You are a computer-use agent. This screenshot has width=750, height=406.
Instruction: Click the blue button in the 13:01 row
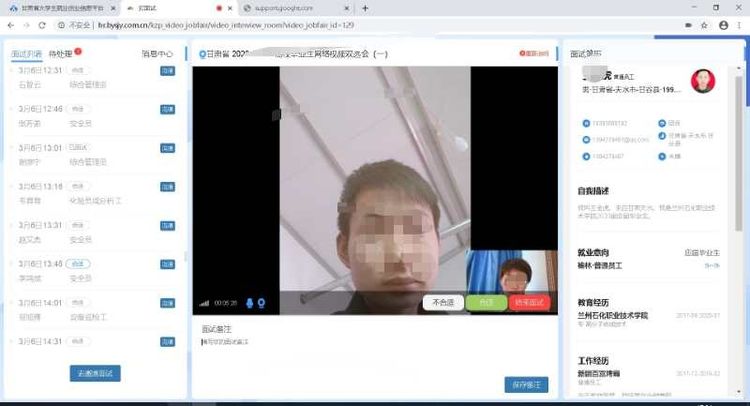167,148
